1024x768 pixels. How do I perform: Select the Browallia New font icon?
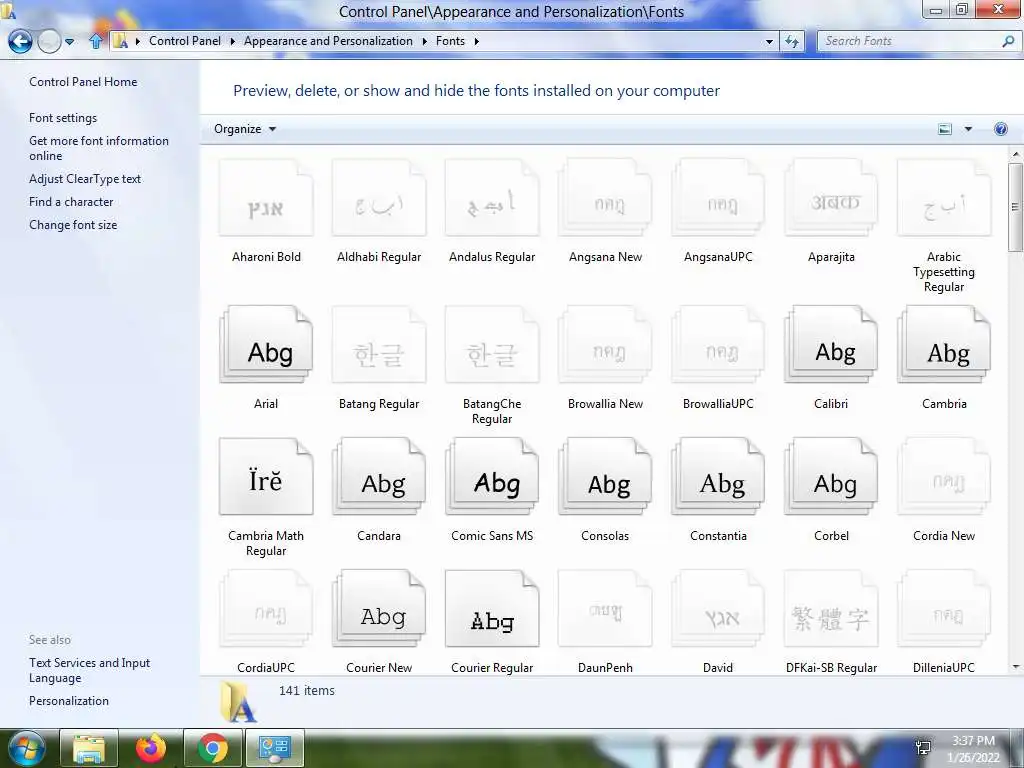point(605,345)
